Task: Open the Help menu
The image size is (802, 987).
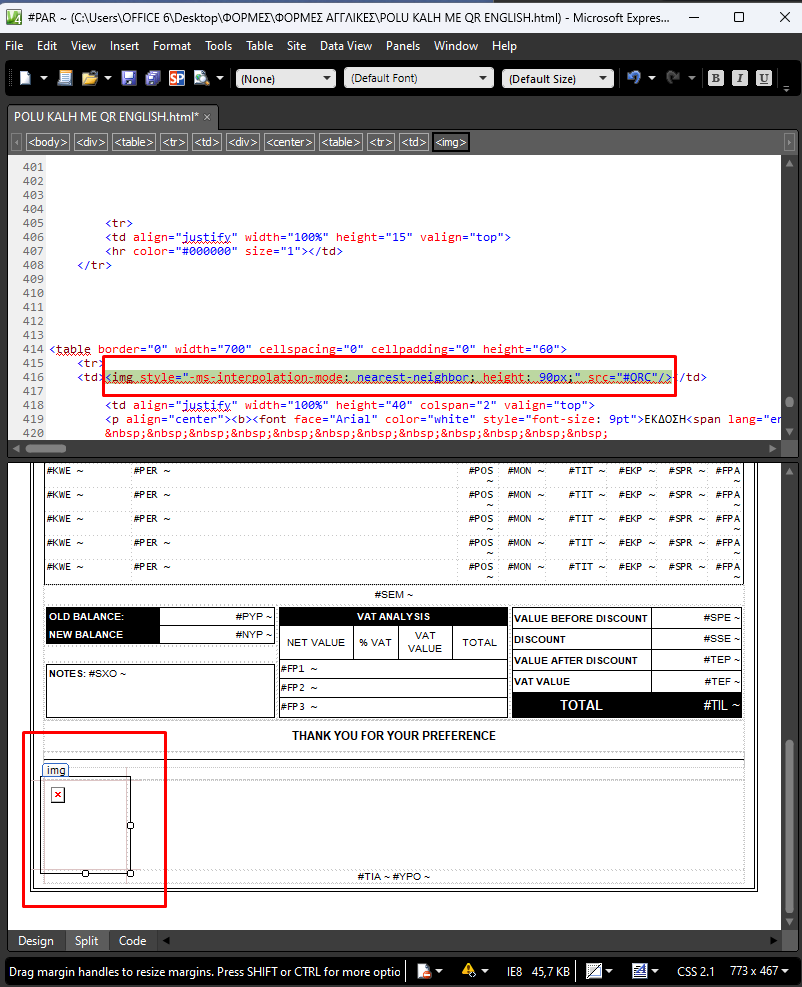Action: point(504,46)
